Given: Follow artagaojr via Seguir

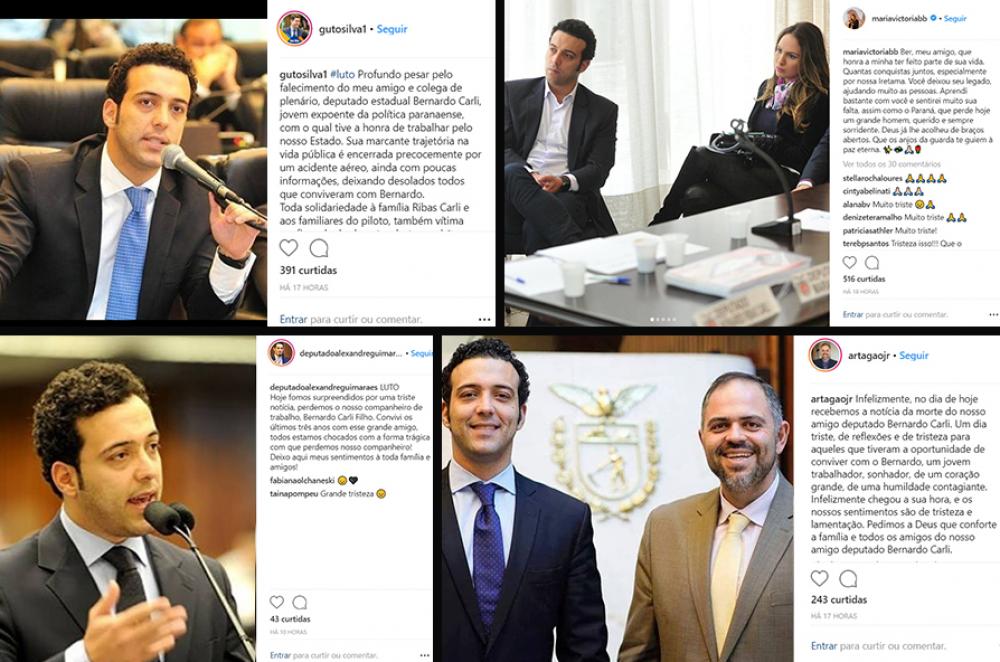Looking at the screenshot, I should pyautogui.click(x=913, y=355).
